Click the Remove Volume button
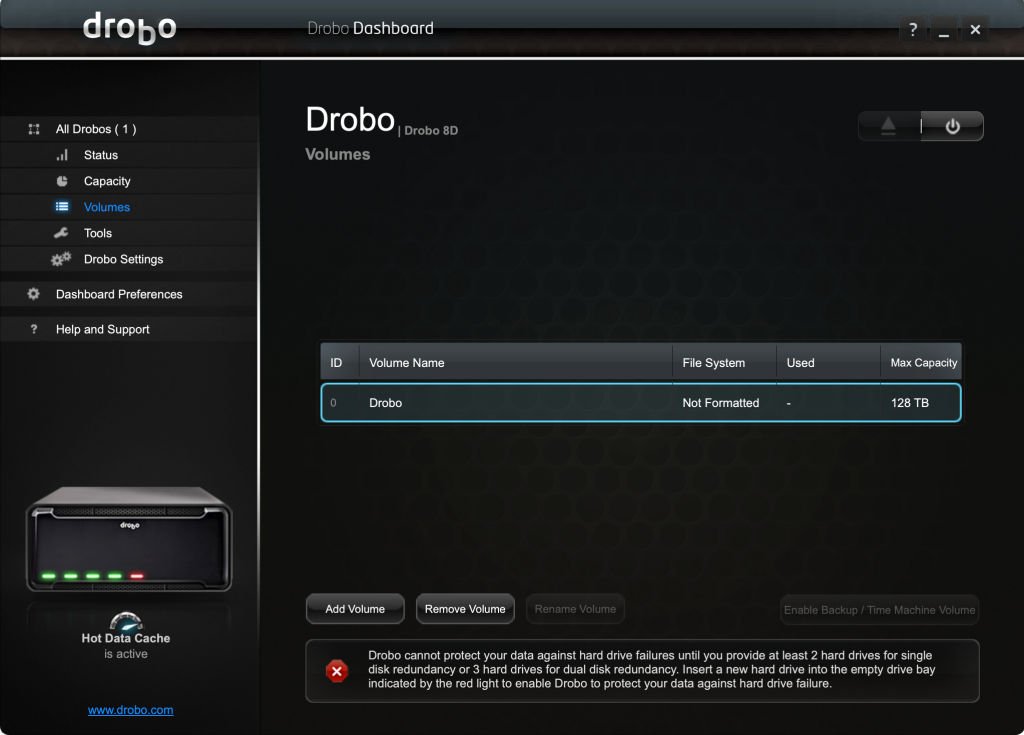This screenshot has height=735, width=1024. 465,609
